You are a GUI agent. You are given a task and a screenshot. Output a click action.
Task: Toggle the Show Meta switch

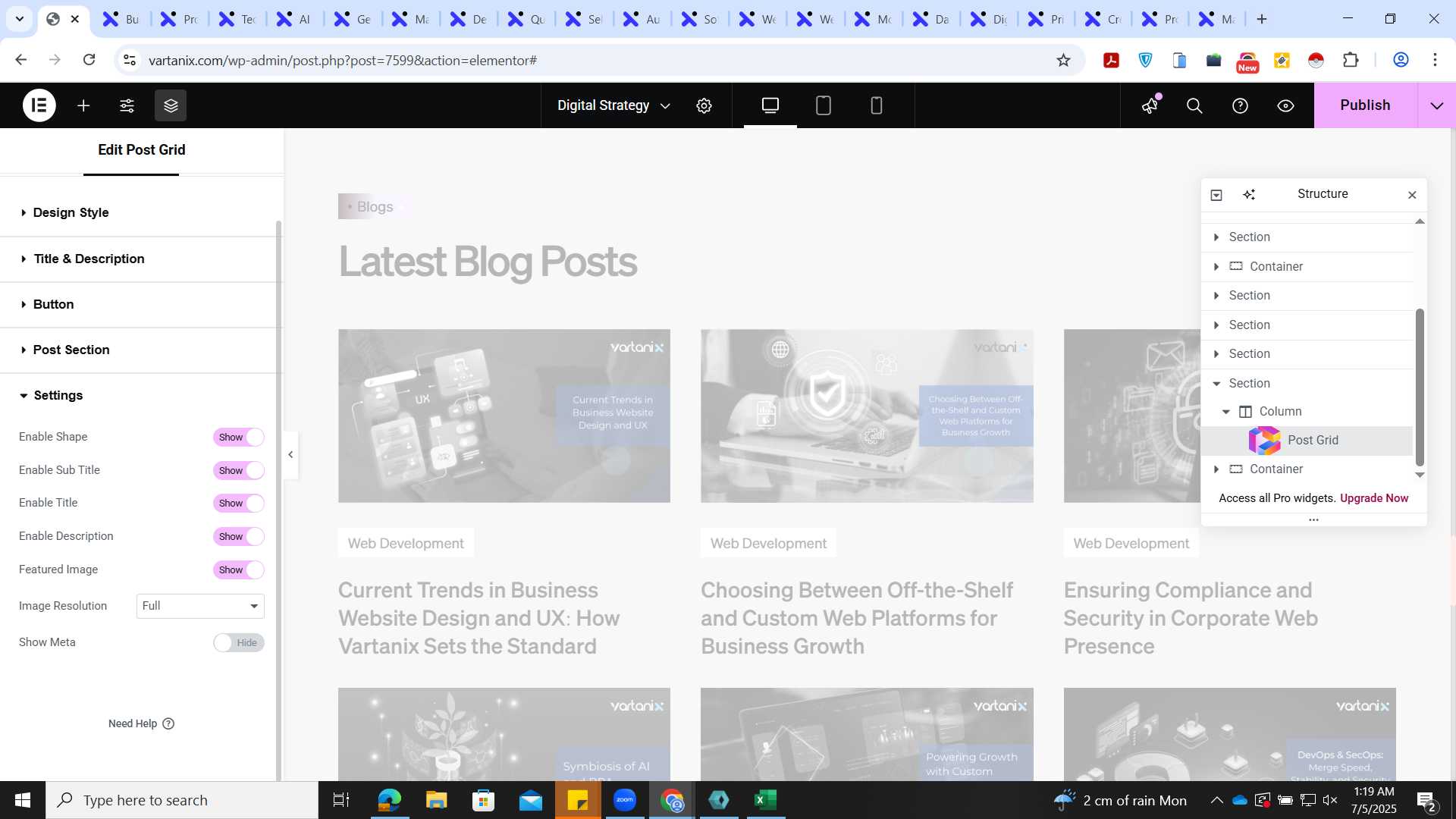(239, 643)
